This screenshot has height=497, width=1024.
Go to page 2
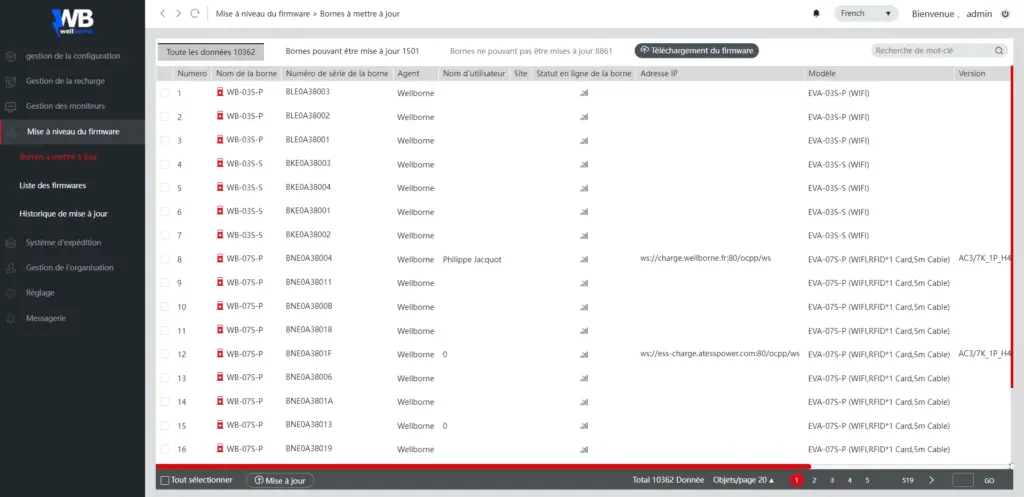coord(814,481)
